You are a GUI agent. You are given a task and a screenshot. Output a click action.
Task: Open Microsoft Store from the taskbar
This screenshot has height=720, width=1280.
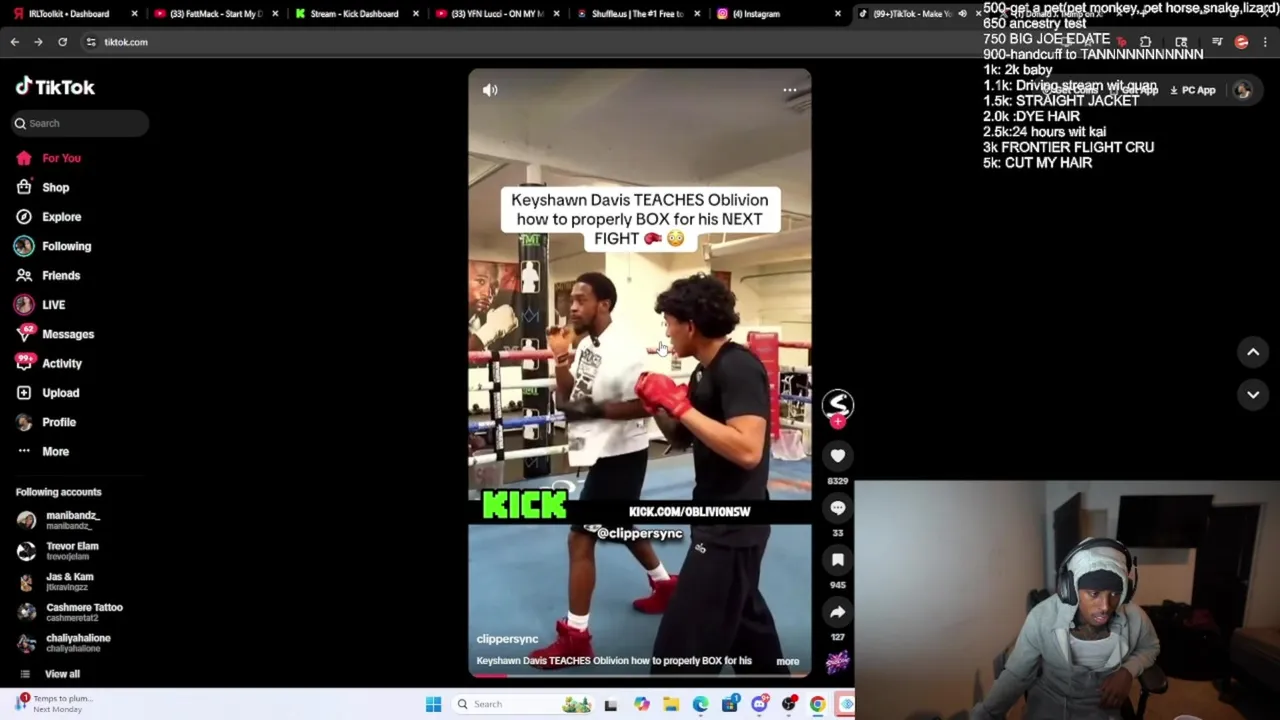click(x=730, y=704)
